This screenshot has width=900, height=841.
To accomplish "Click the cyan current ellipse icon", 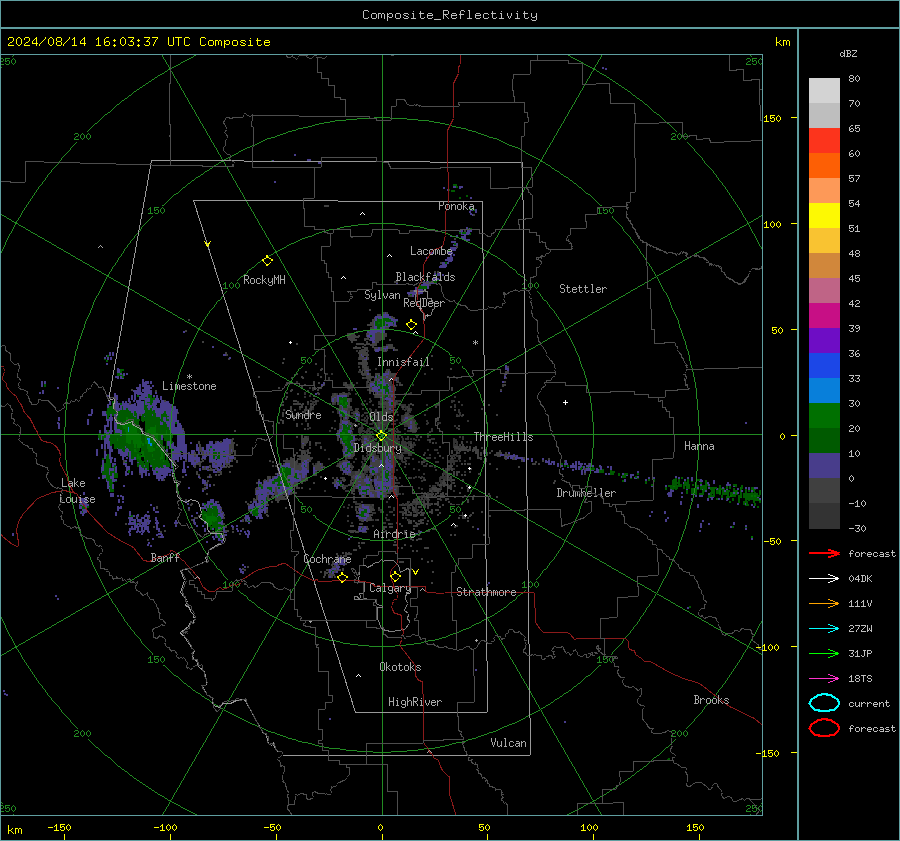I will pos(824,703).
